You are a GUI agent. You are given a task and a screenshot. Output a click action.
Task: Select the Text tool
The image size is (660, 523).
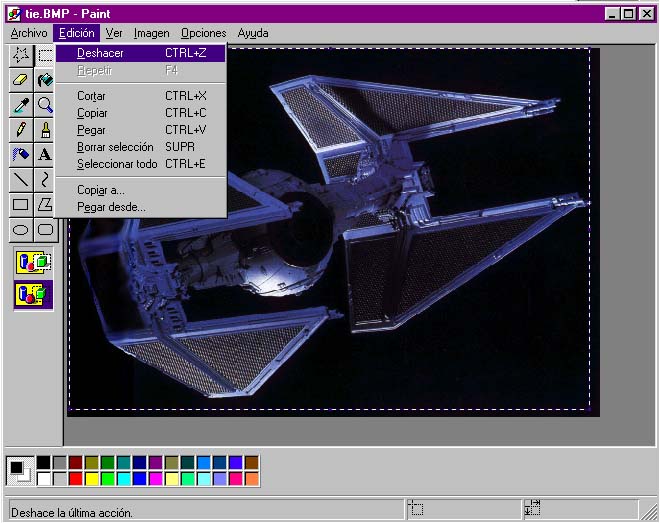pos(45,154)
